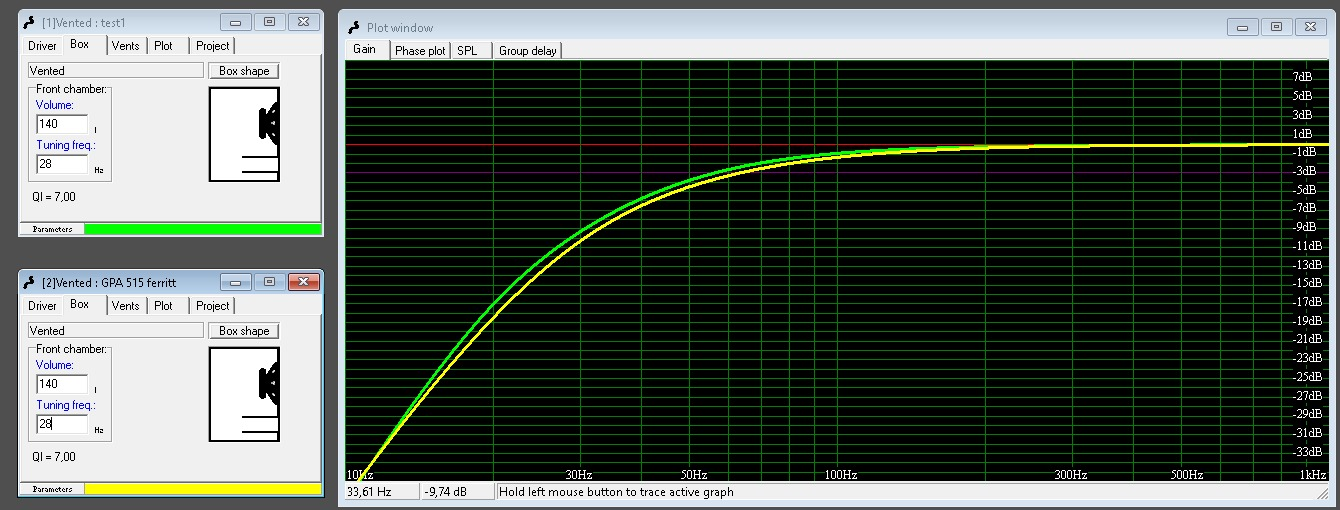Switch to Group delay tab
1340x510 pixels.
click(x=528, y=51)
